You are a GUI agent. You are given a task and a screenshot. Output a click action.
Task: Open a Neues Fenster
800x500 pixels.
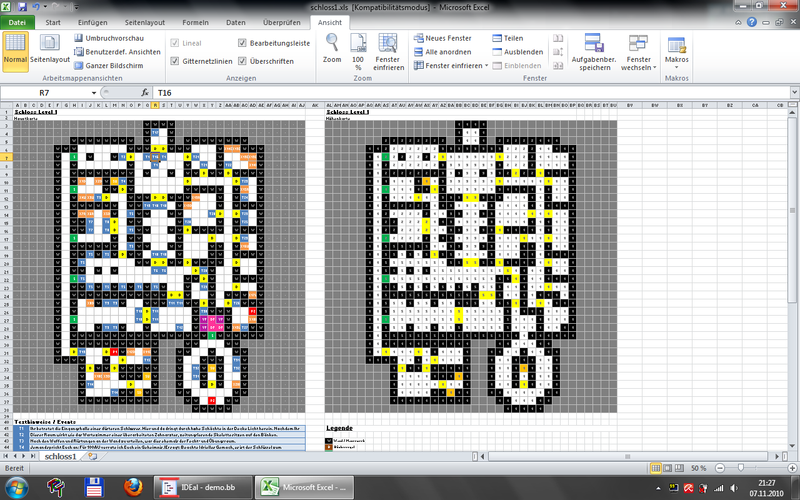pos(442,38)
